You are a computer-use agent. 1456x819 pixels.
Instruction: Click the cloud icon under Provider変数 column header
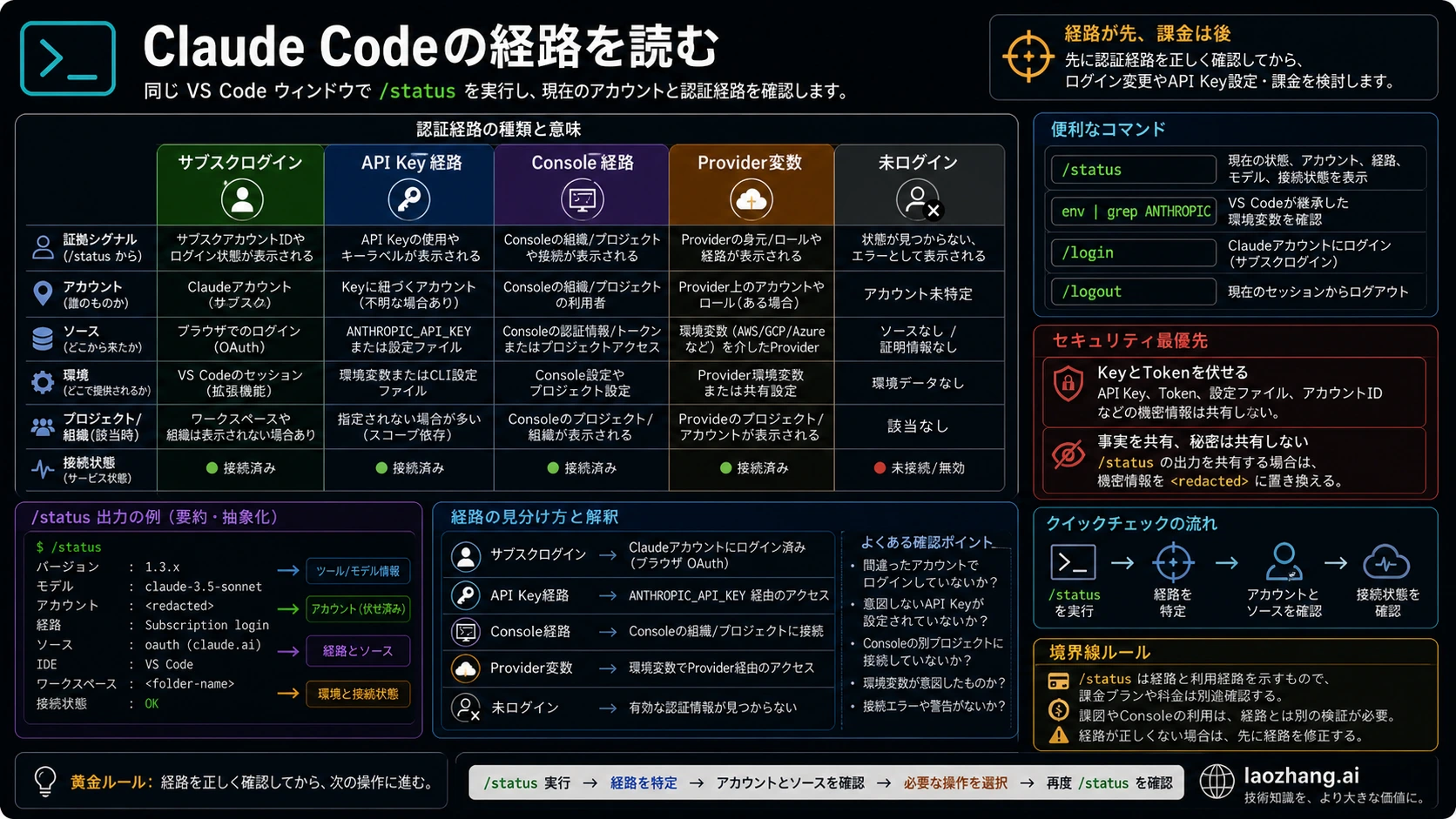pos(751,199)
